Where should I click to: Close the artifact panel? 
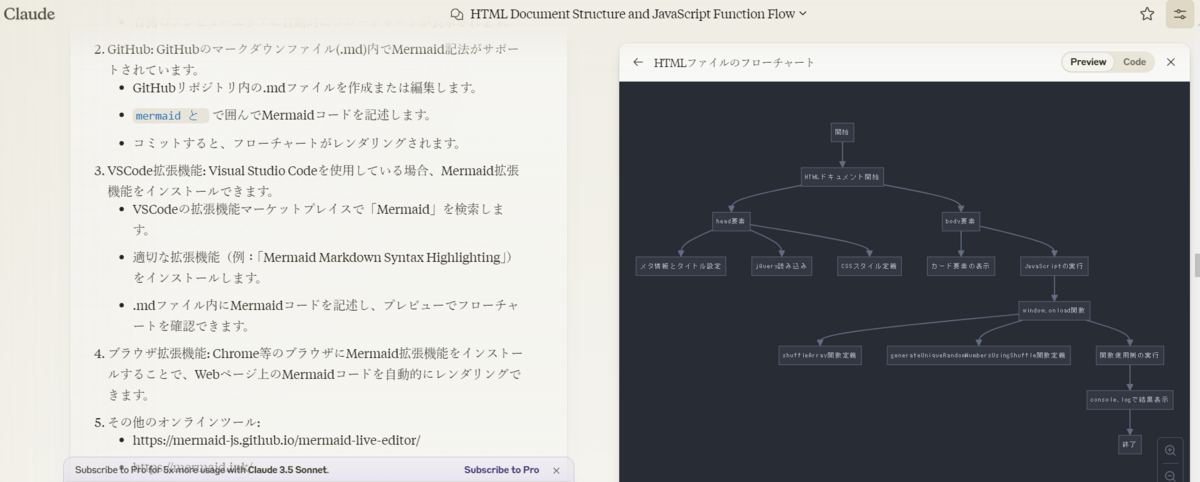pyautogui.click(x=1171, y=62)
